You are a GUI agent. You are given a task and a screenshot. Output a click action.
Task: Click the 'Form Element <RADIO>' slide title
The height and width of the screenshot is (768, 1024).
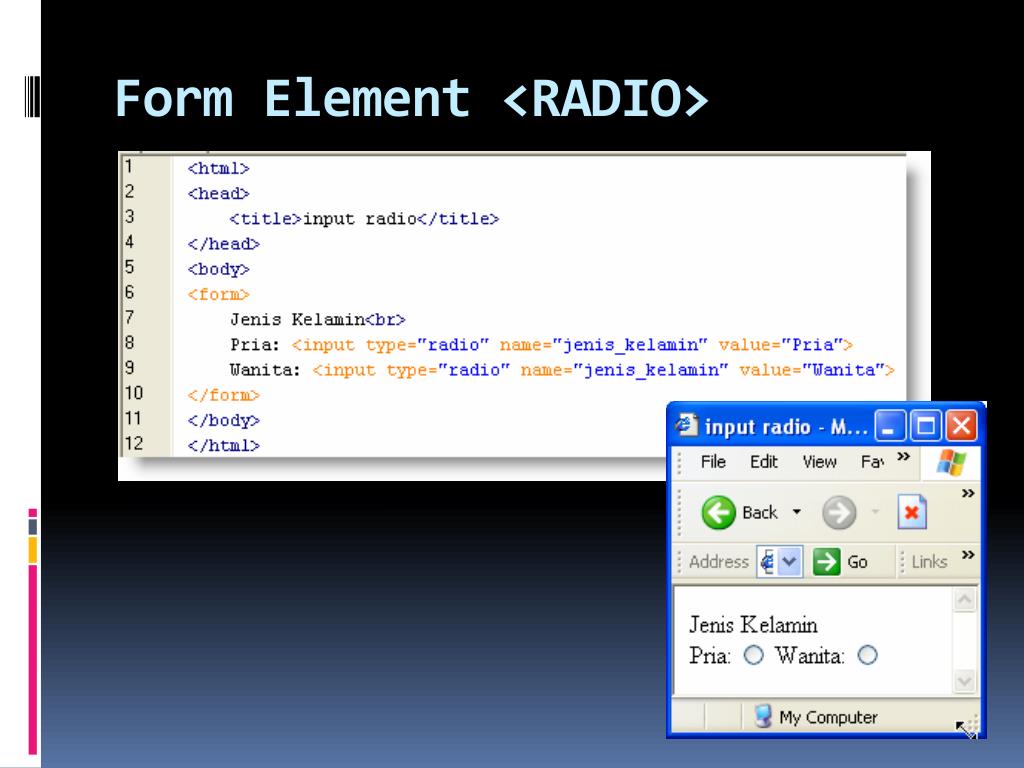point(411,99)
